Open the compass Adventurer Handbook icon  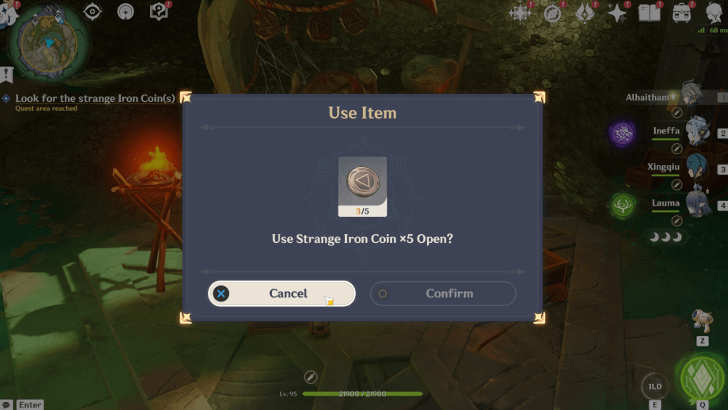[x=552, y=13]
